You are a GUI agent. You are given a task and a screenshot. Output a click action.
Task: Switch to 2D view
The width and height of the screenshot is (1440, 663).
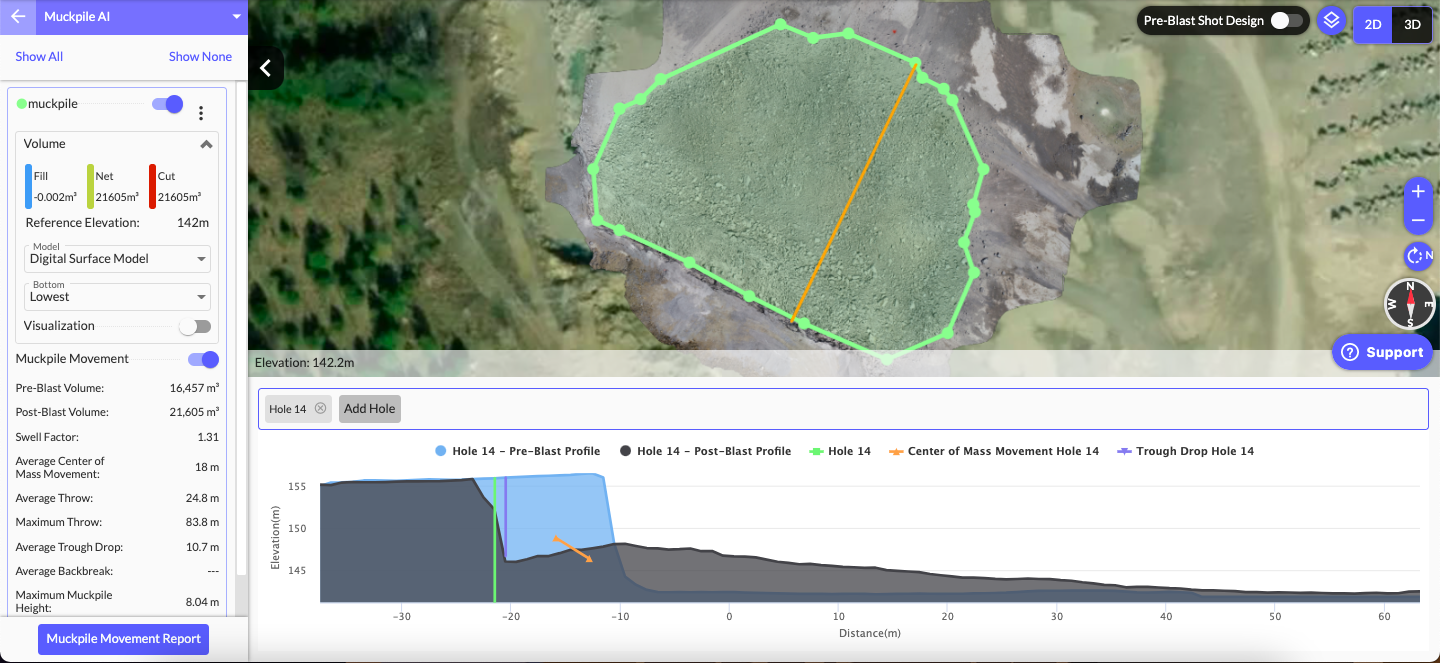click(1373, 25)
